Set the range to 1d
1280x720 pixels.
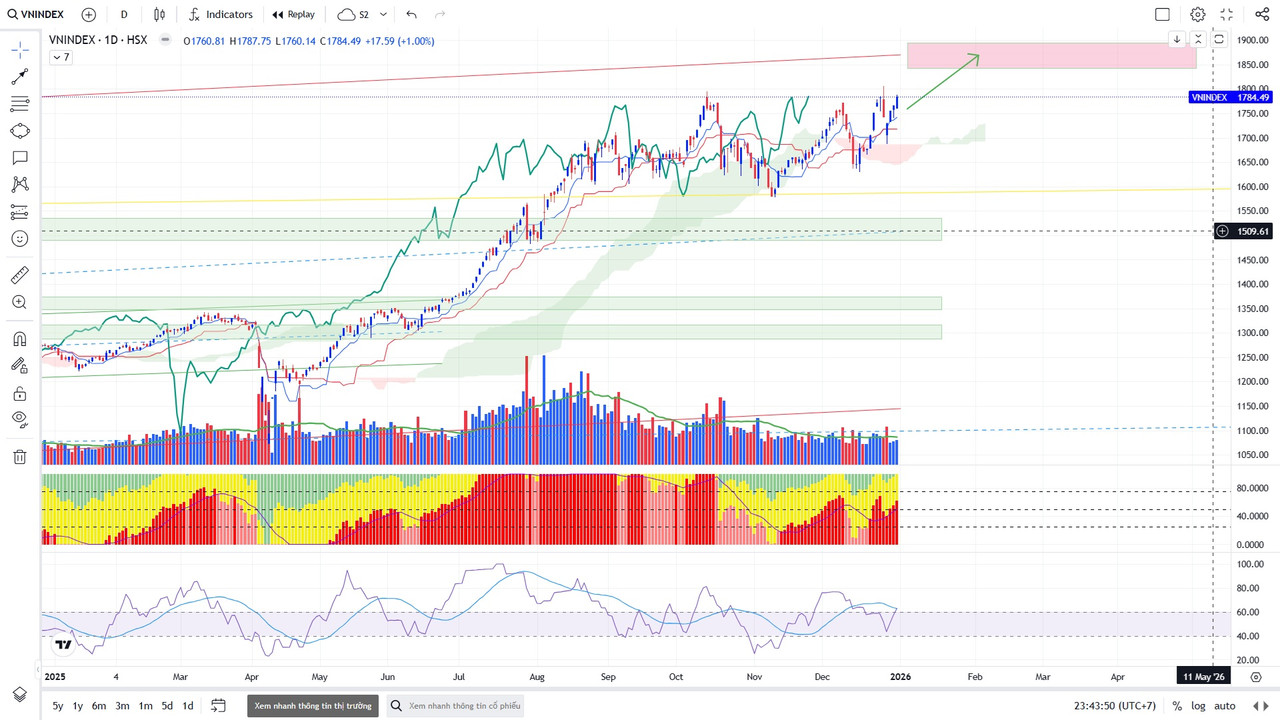click(x=188, y=706)
